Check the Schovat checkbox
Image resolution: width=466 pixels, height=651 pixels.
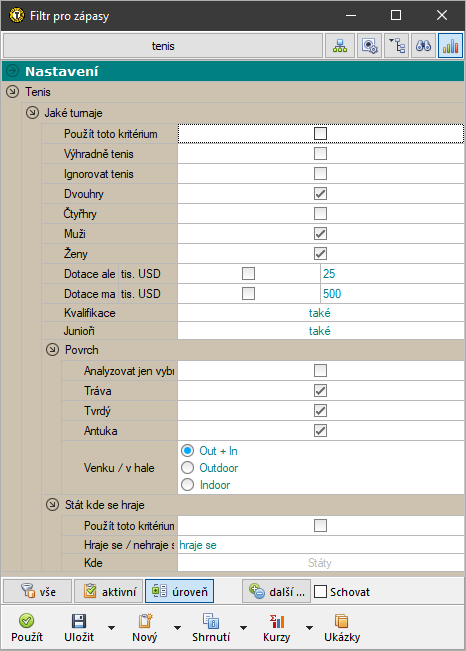(320, 592)
